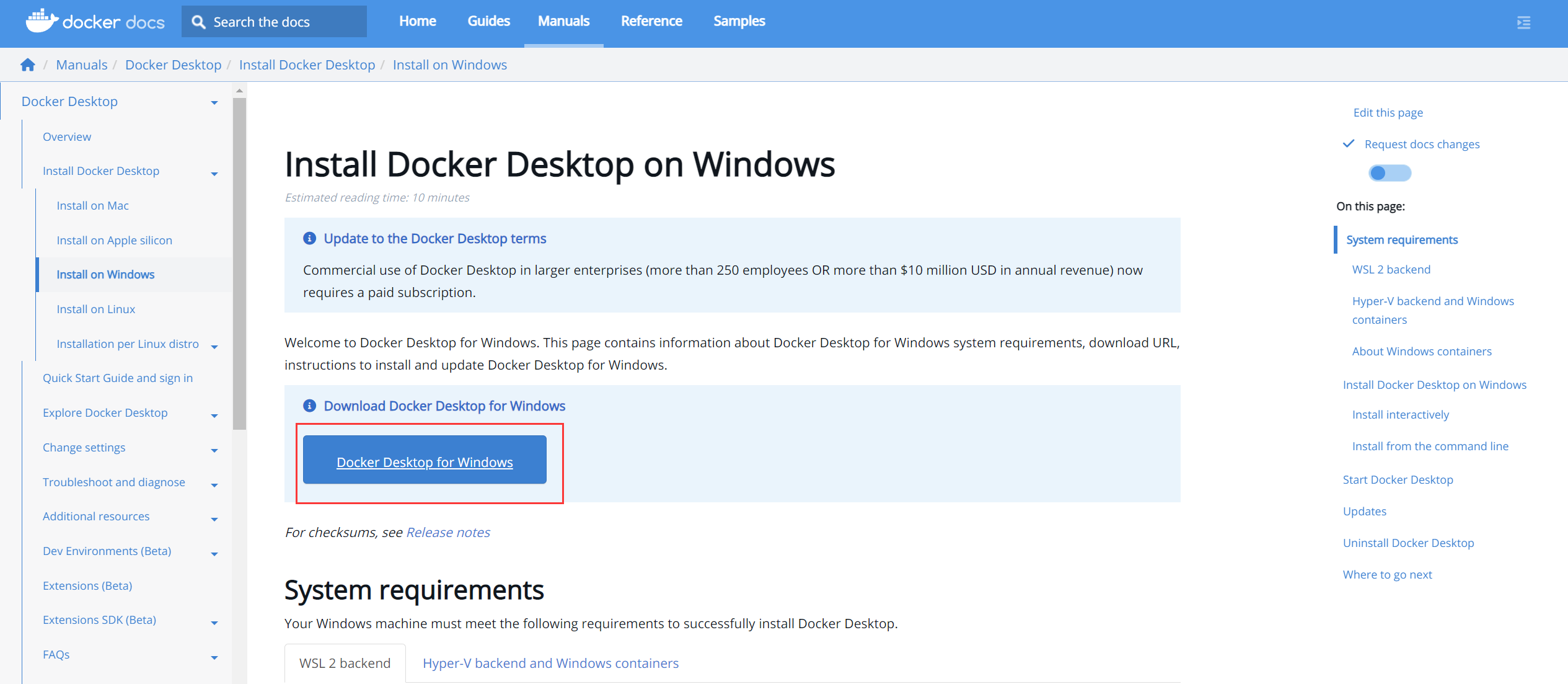The width and height of the screenshot is (1568, 684).
Task: Click info icon beside Update terms heading
Action: tap(309, 238)
